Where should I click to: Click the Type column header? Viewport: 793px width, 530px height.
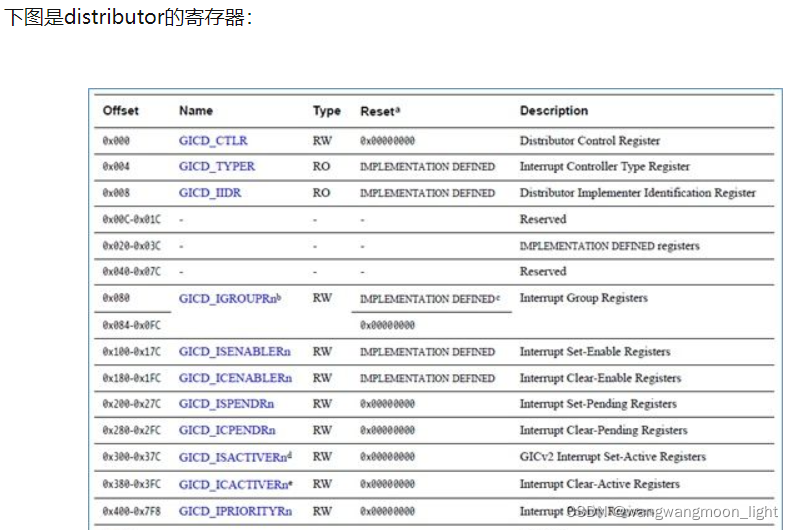point(327,111)
